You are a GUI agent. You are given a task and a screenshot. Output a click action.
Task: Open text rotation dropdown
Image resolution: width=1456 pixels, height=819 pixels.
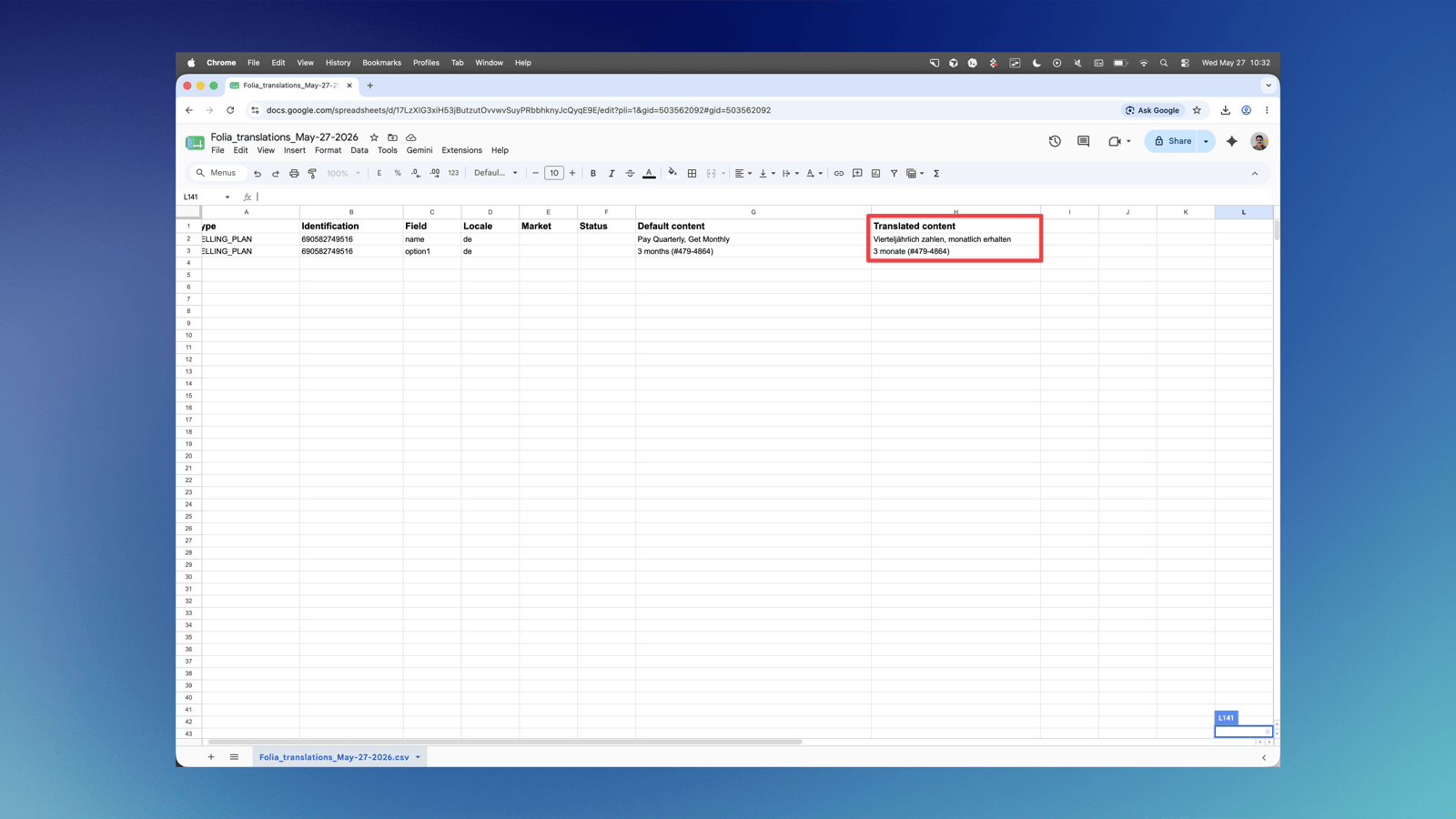[x=814, y=173]
